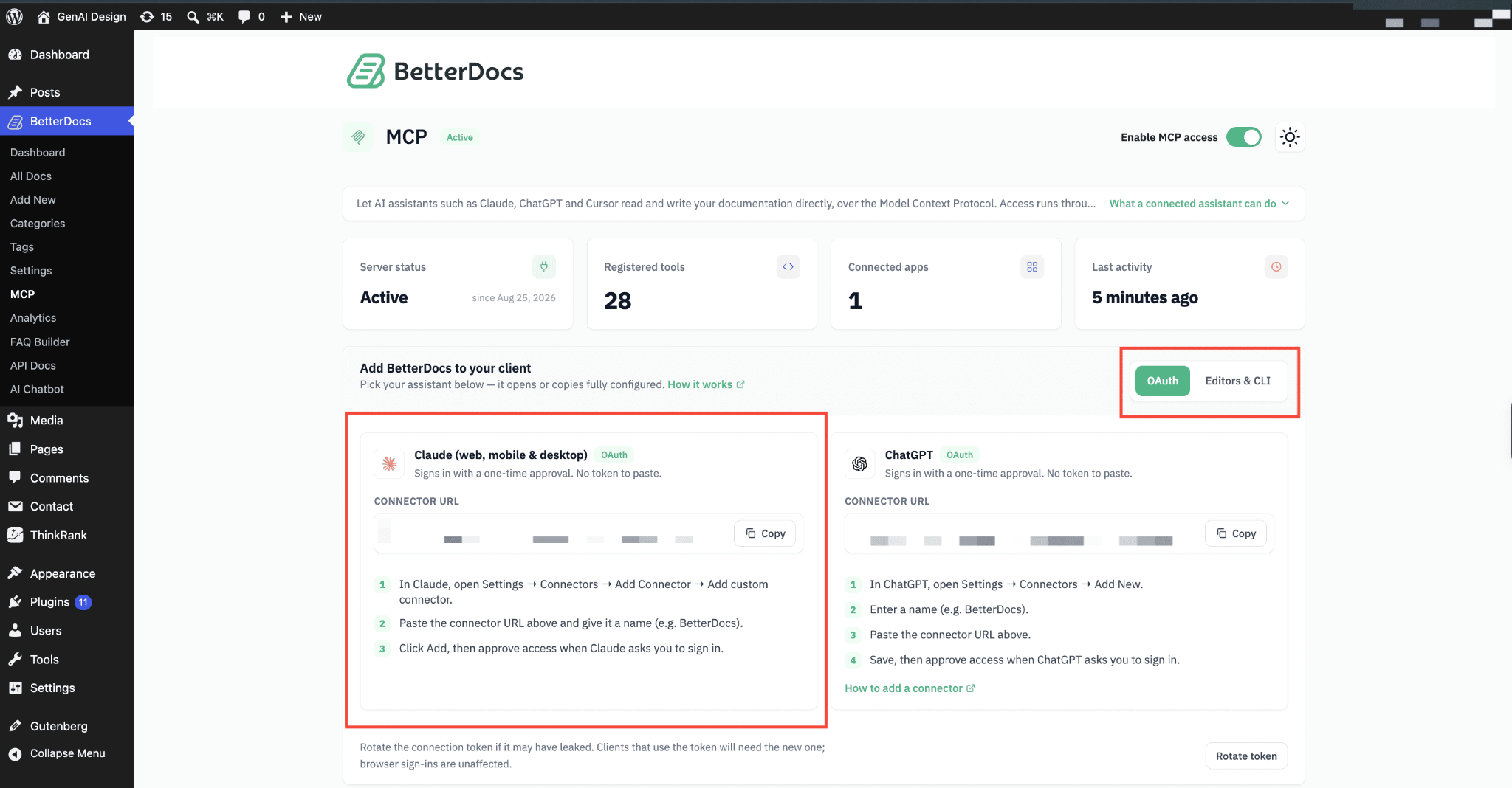Viewport: 1512px width, 788px height.
Task: Switch theme with the sun icon
Action: point(1290,137)
